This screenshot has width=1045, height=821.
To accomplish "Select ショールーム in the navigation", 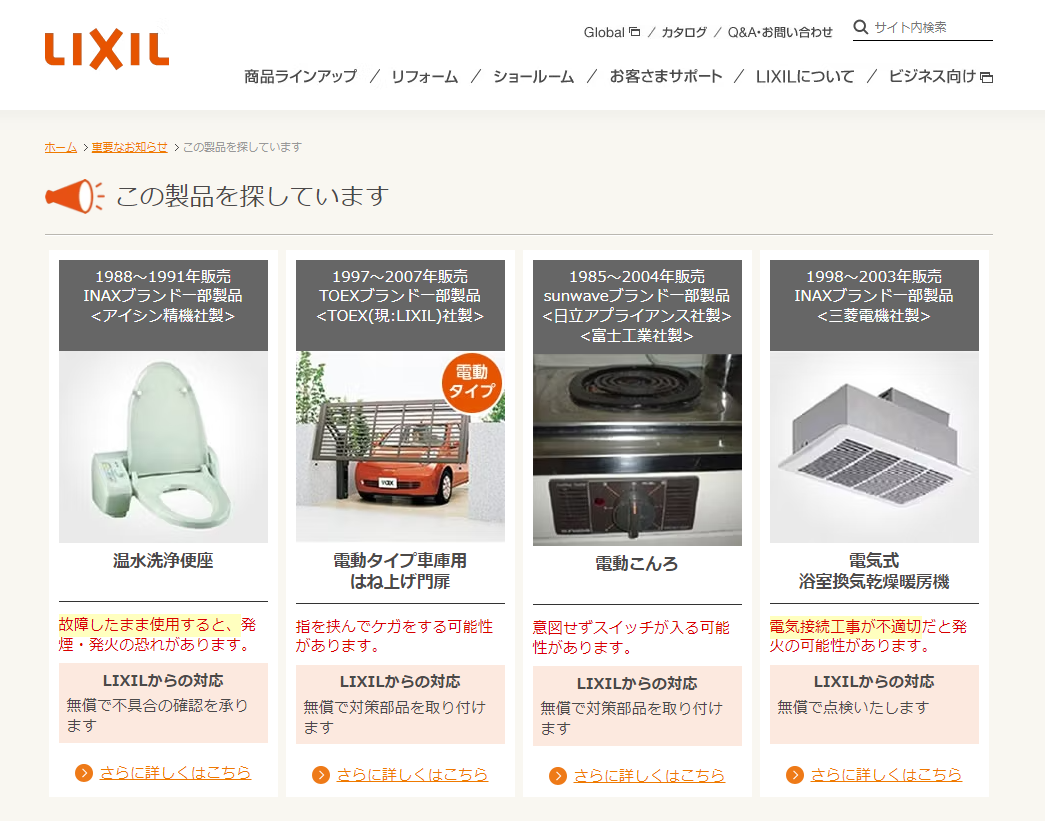I will pyautogui.click(x=533, y=77).
